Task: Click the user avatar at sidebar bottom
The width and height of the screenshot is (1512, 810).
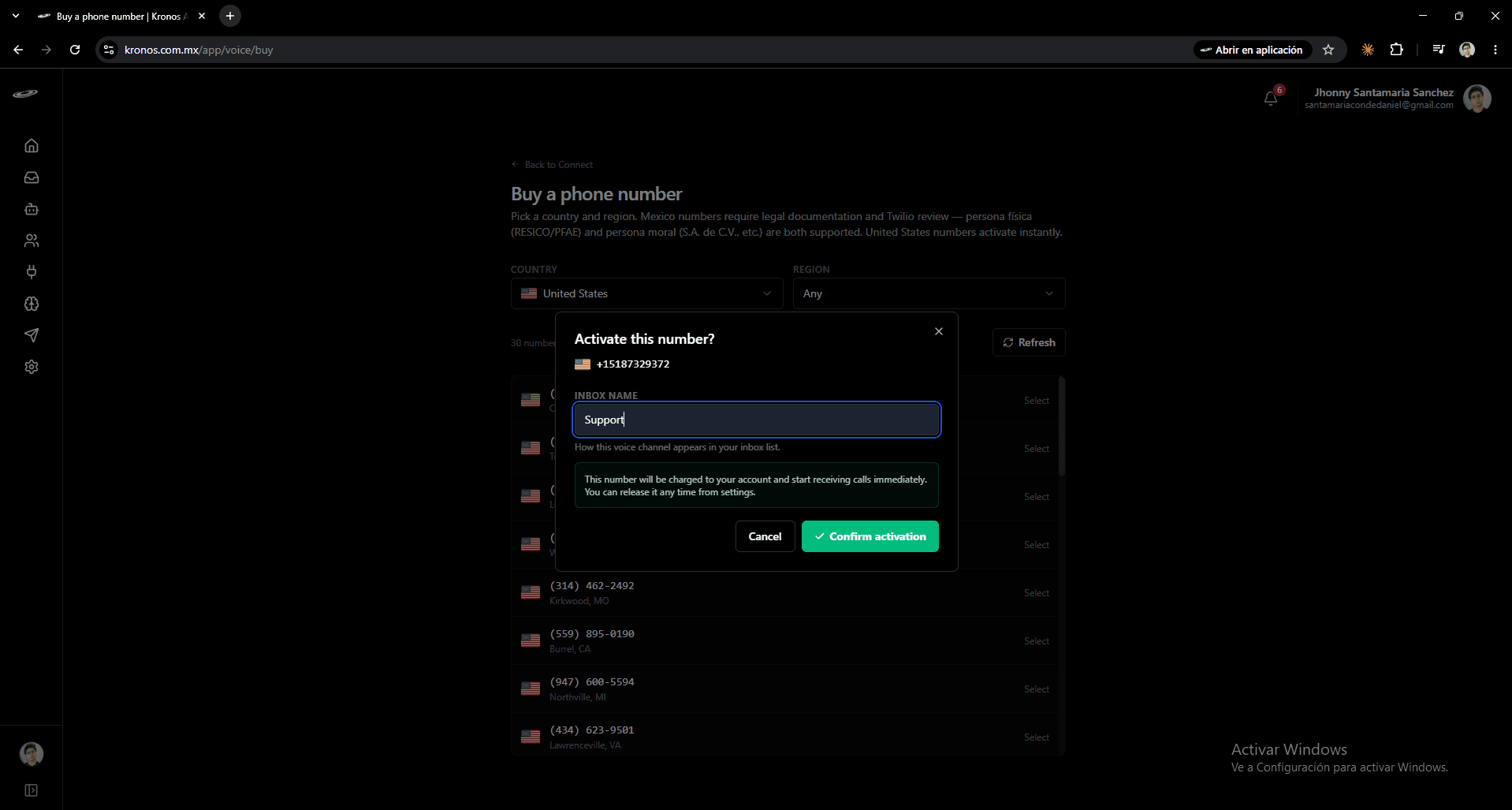Action: pyautogui.click(x=32, y=754)
